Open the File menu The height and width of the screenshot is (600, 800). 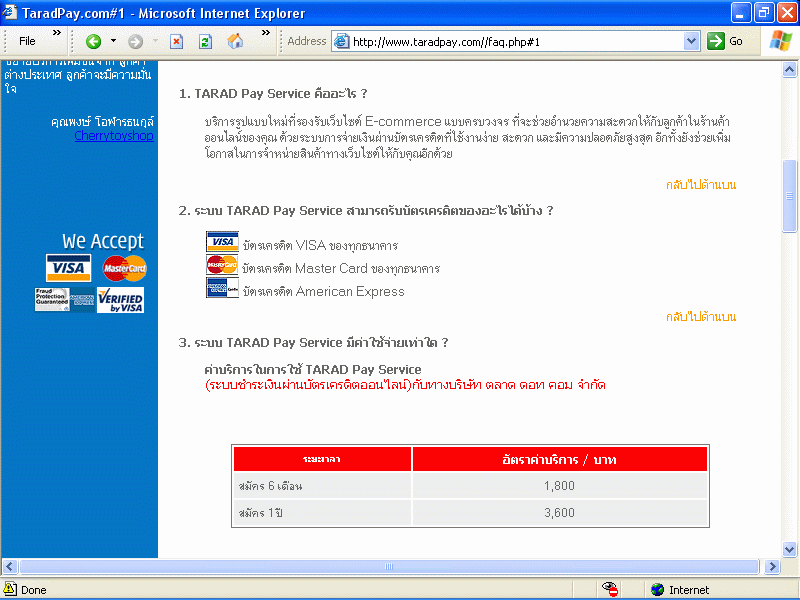click(27, 41)
